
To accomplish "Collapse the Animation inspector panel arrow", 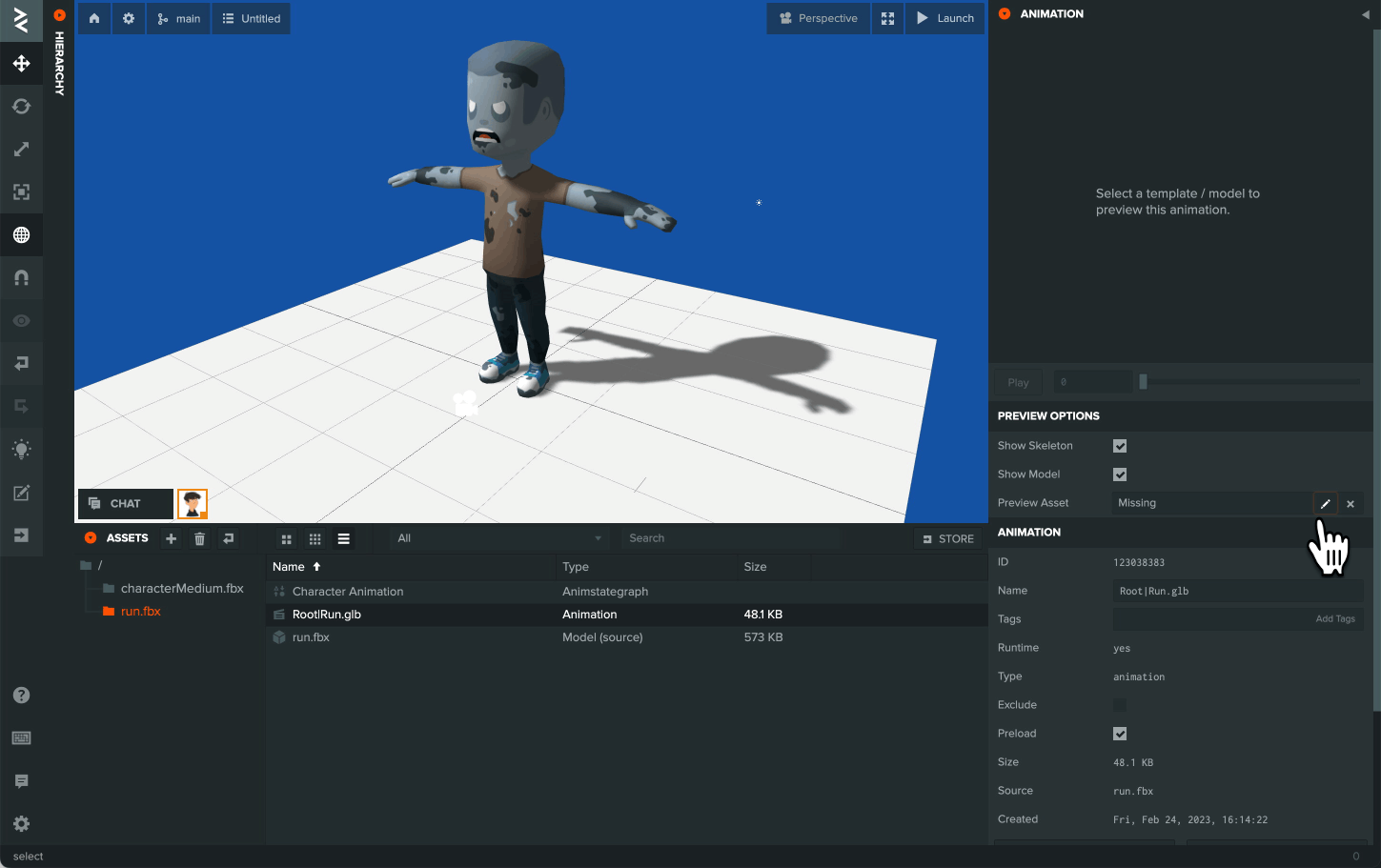I will pyautogui.click(x=1365, y=15).
